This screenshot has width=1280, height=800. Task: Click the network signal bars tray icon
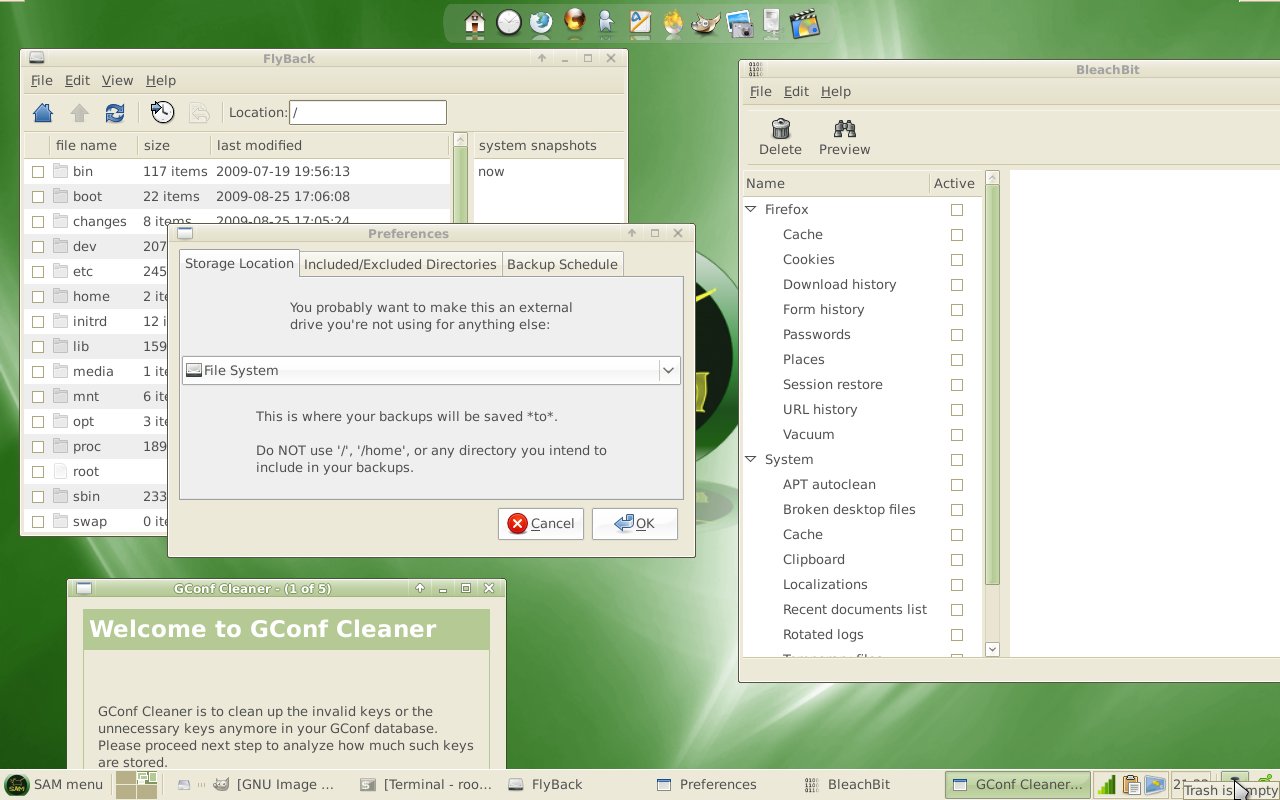pyautogui.click(x=1106, y=785)
